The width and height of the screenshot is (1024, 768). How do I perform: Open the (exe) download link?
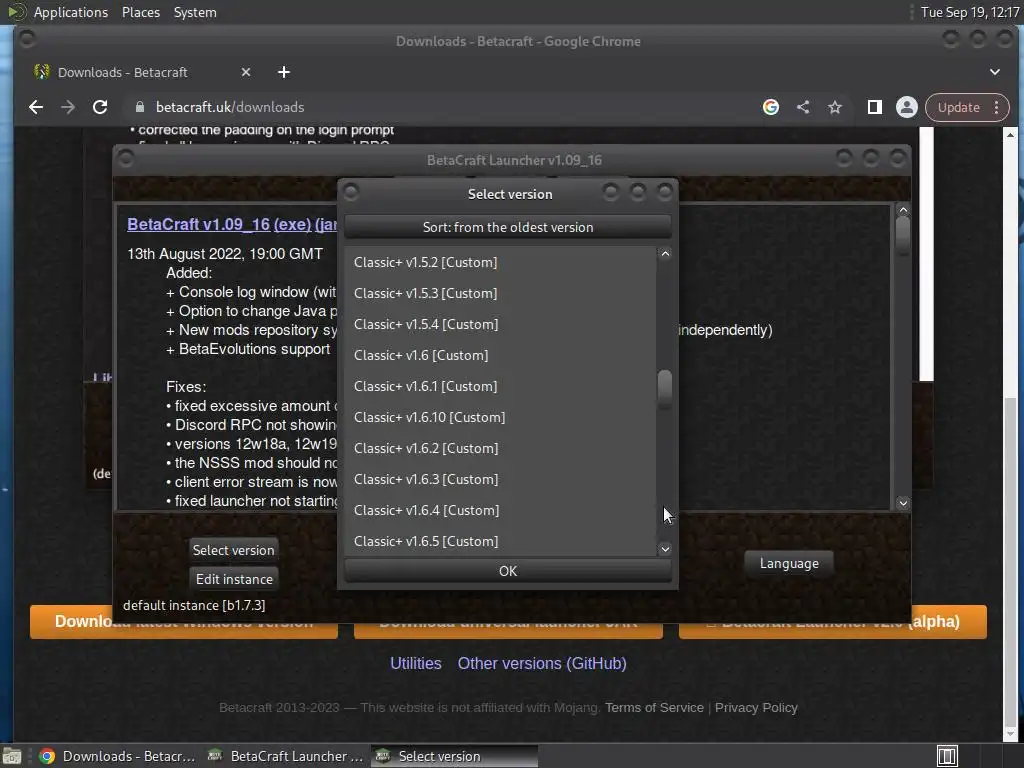tap(292, 224)
